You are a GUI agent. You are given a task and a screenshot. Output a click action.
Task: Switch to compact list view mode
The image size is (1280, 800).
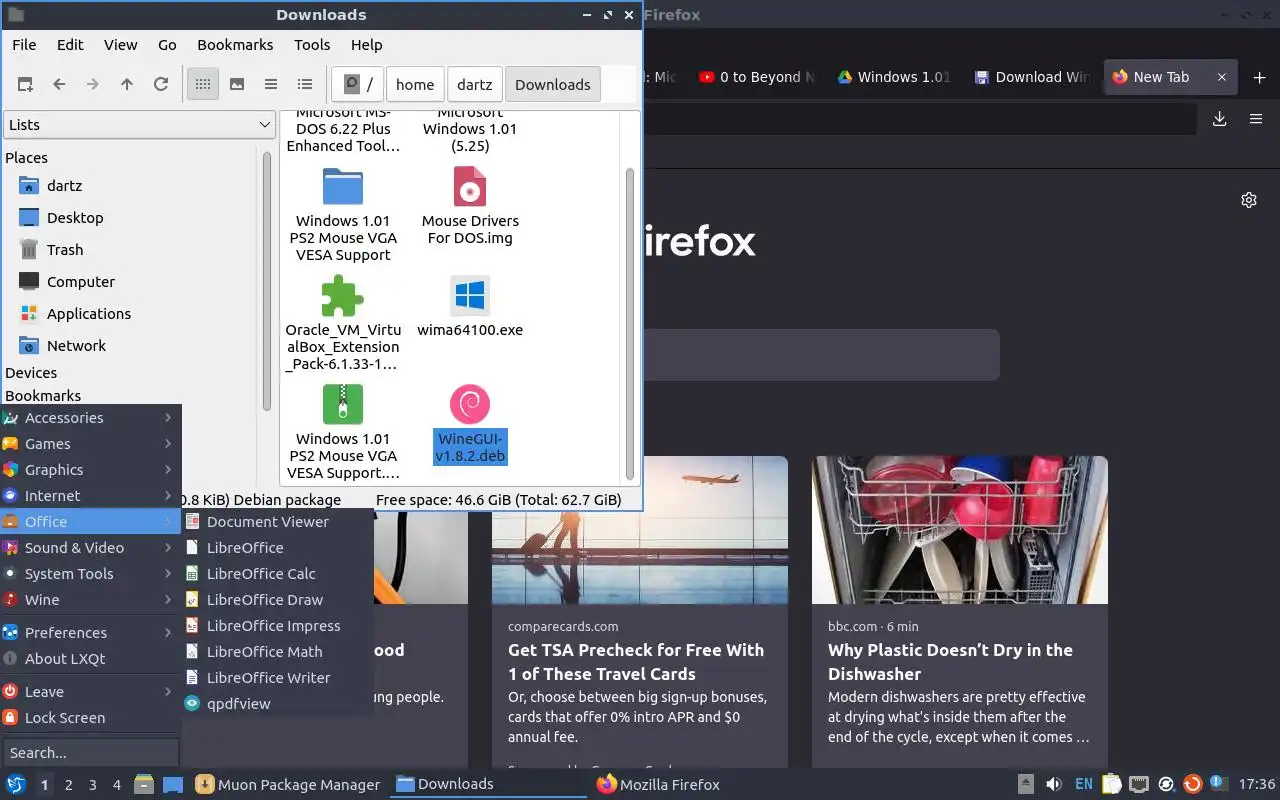coord(271,85)
